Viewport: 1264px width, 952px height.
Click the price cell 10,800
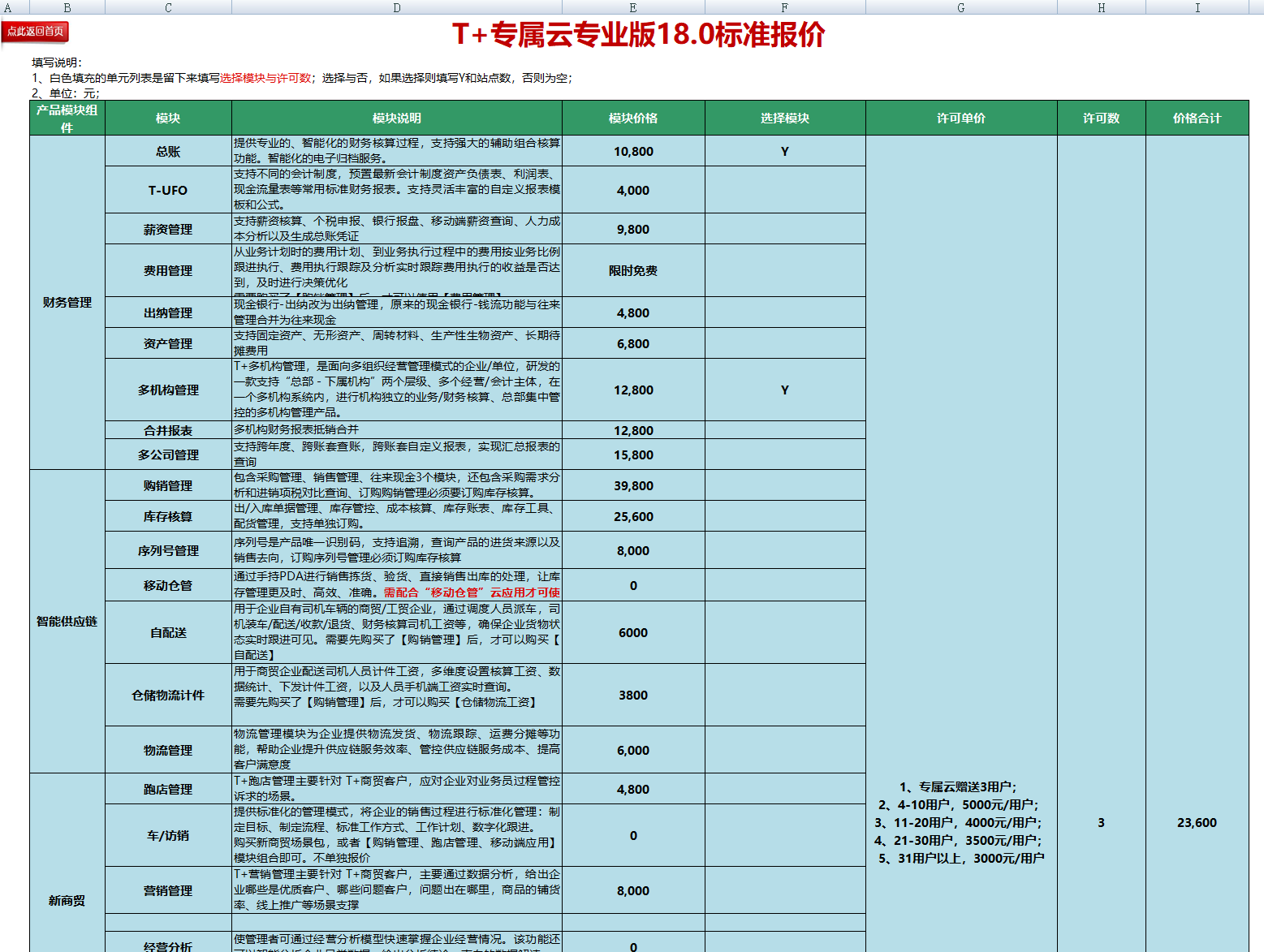tap(633, 151)
